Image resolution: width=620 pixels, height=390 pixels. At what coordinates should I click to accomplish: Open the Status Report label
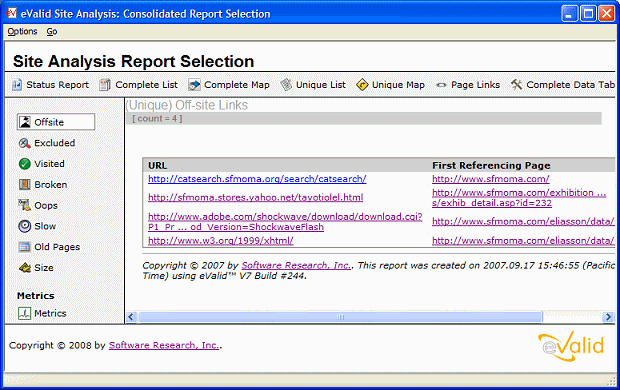(57, 85)
